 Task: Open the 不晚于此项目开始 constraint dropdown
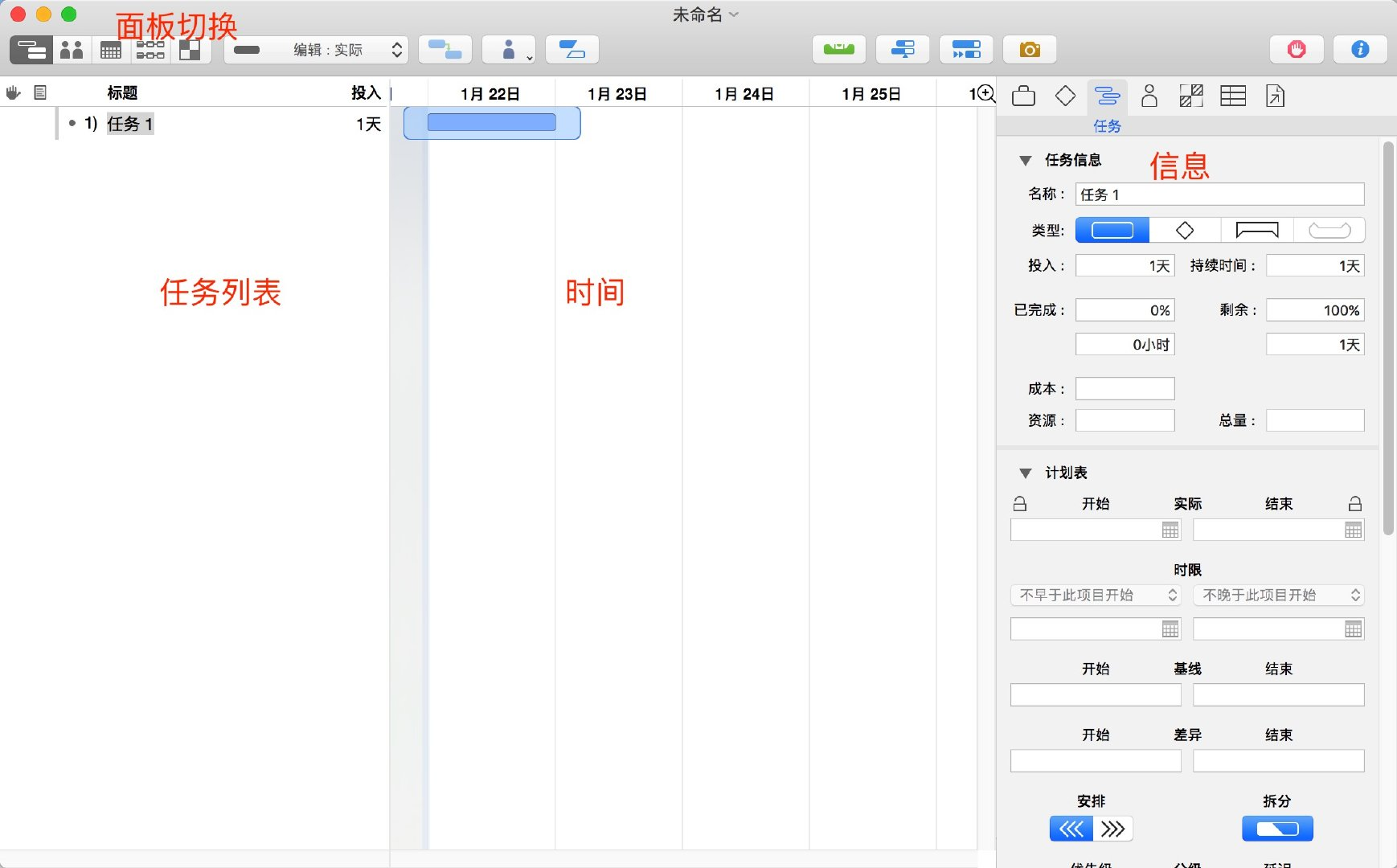pos(1279,595)
